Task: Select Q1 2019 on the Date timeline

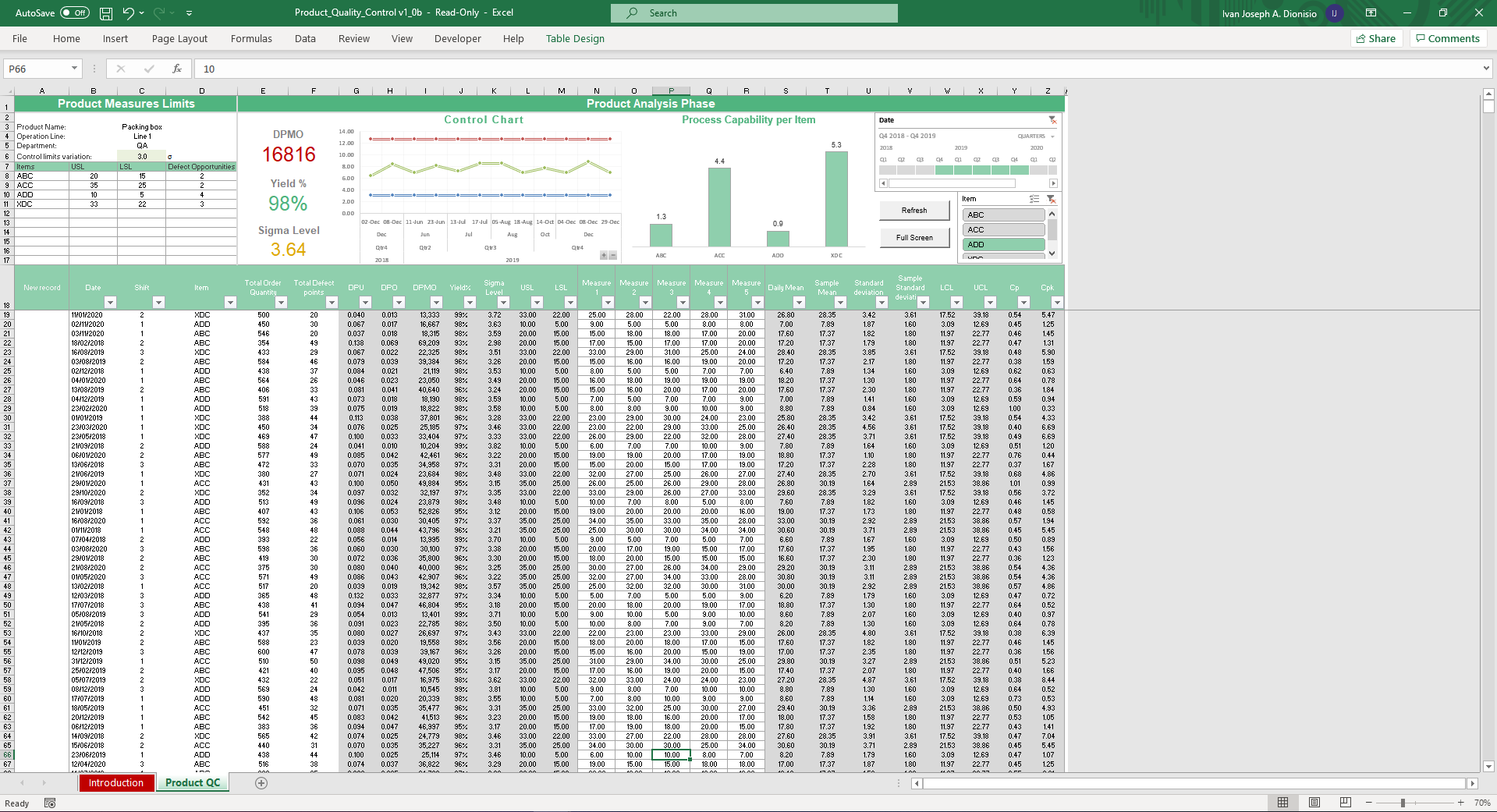Action: [963, 170]
